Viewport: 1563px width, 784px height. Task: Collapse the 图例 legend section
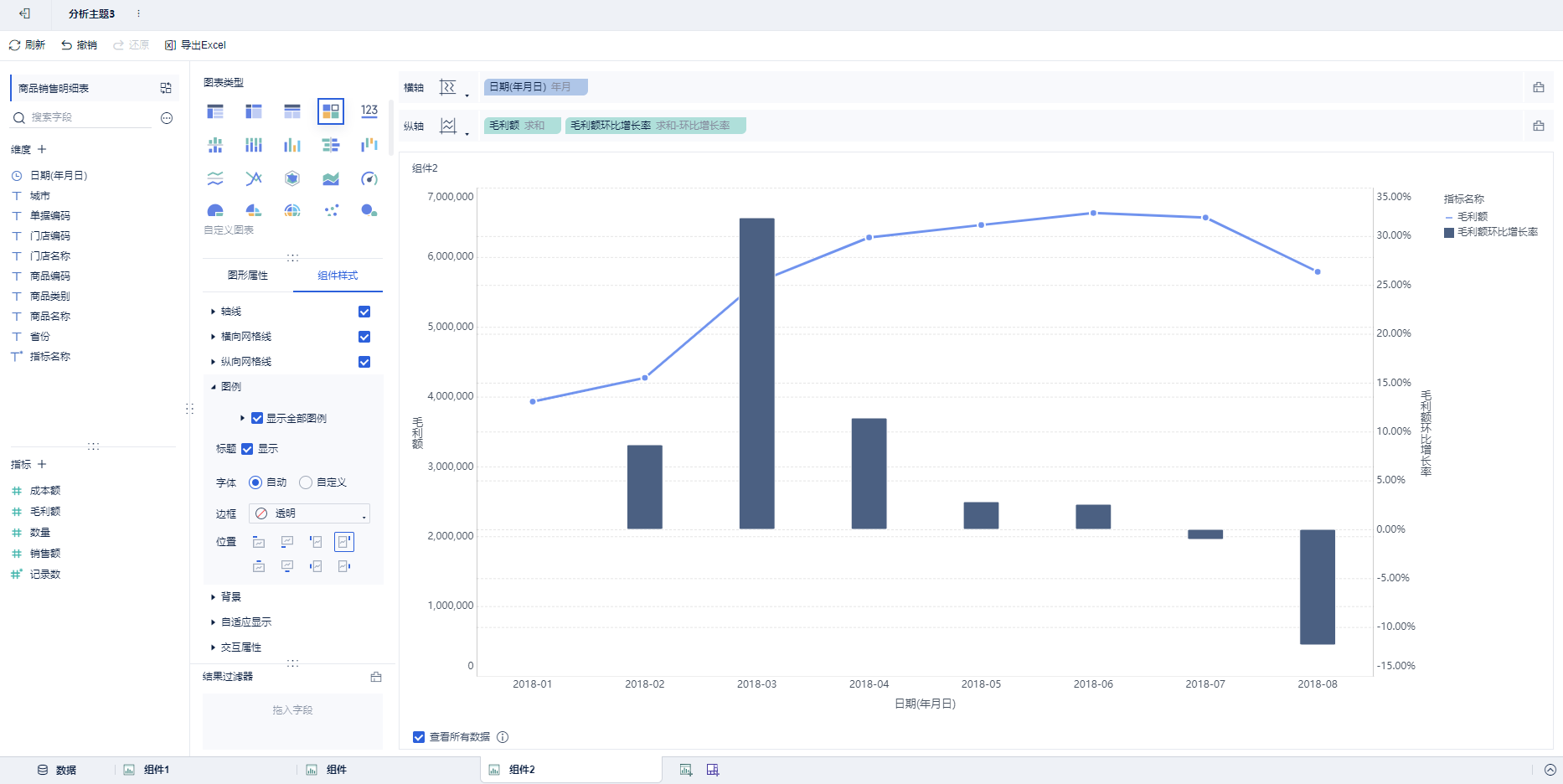[x=214, y=387]
